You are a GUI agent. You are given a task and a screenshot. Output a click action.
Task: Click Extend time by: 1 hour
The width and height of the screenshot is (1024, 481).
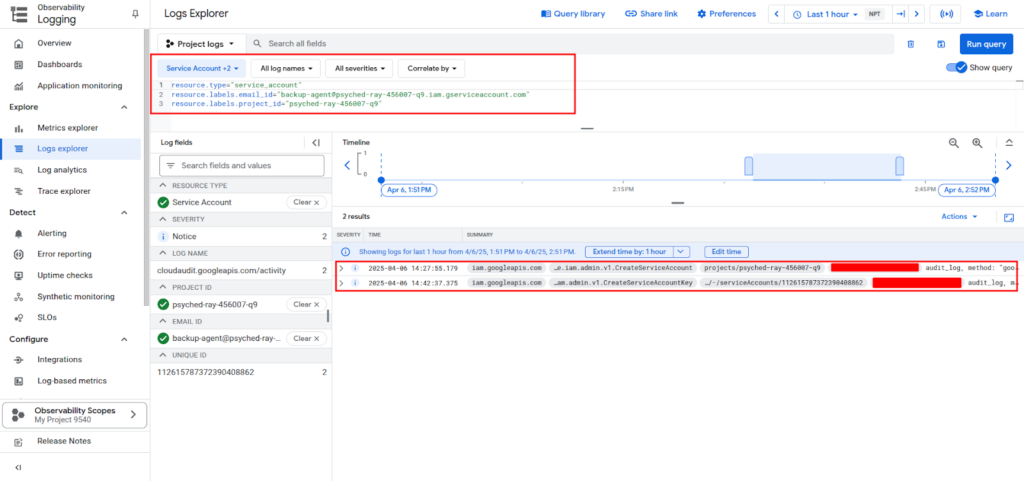pos(630,252)
